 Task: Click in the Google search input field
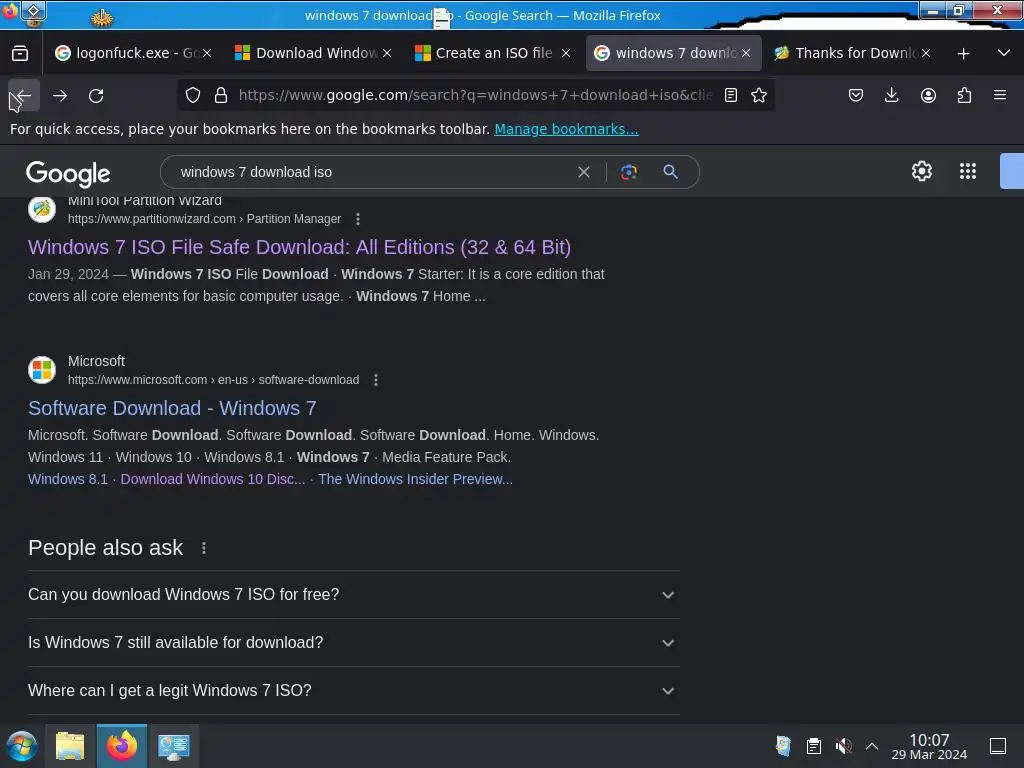tap(372, 172)
